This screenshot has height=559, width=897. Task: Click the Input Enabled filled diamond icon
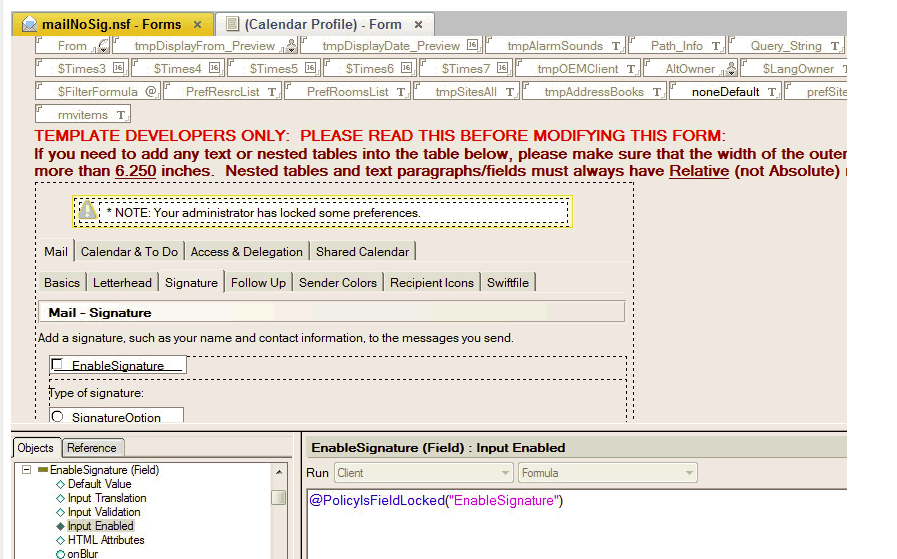click(x=60, y=526)
